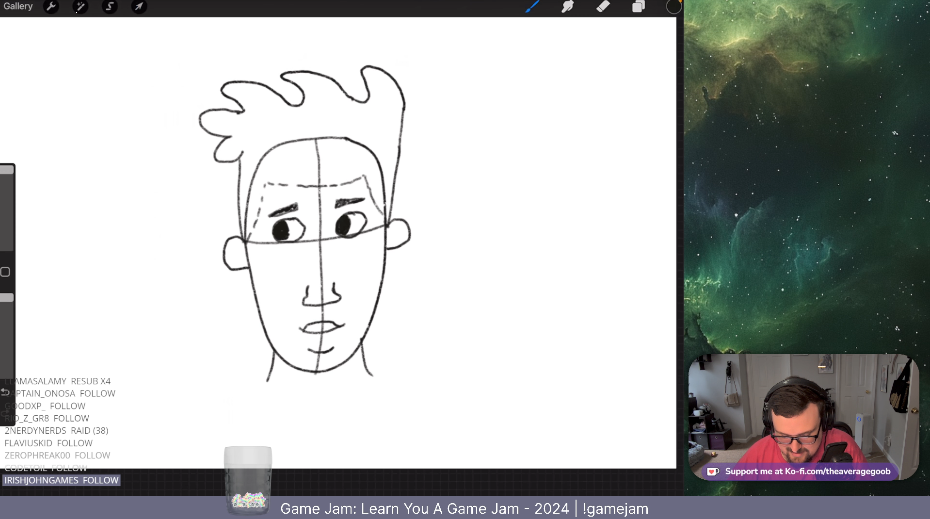This screenshot has height=519, width=930.
Task: Select the Eraser tool
Action: point(603,7)
